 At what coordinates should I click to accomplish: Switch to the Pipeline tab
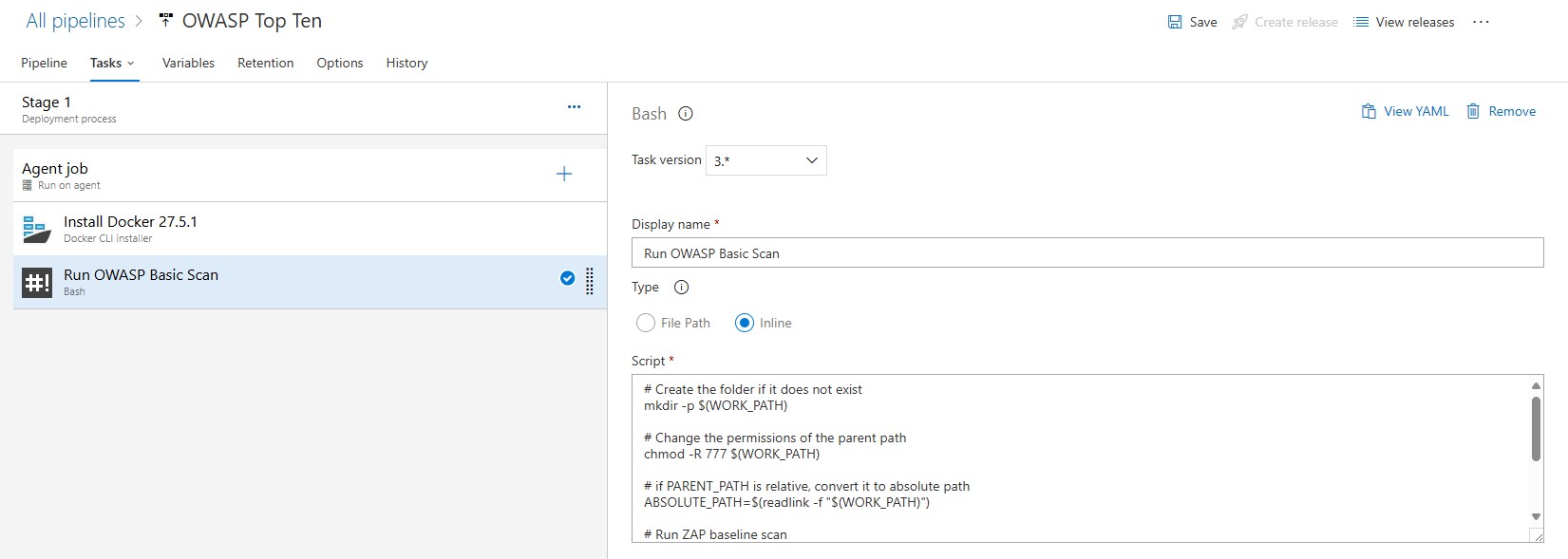pyautogui.click(x=44, y=63)
